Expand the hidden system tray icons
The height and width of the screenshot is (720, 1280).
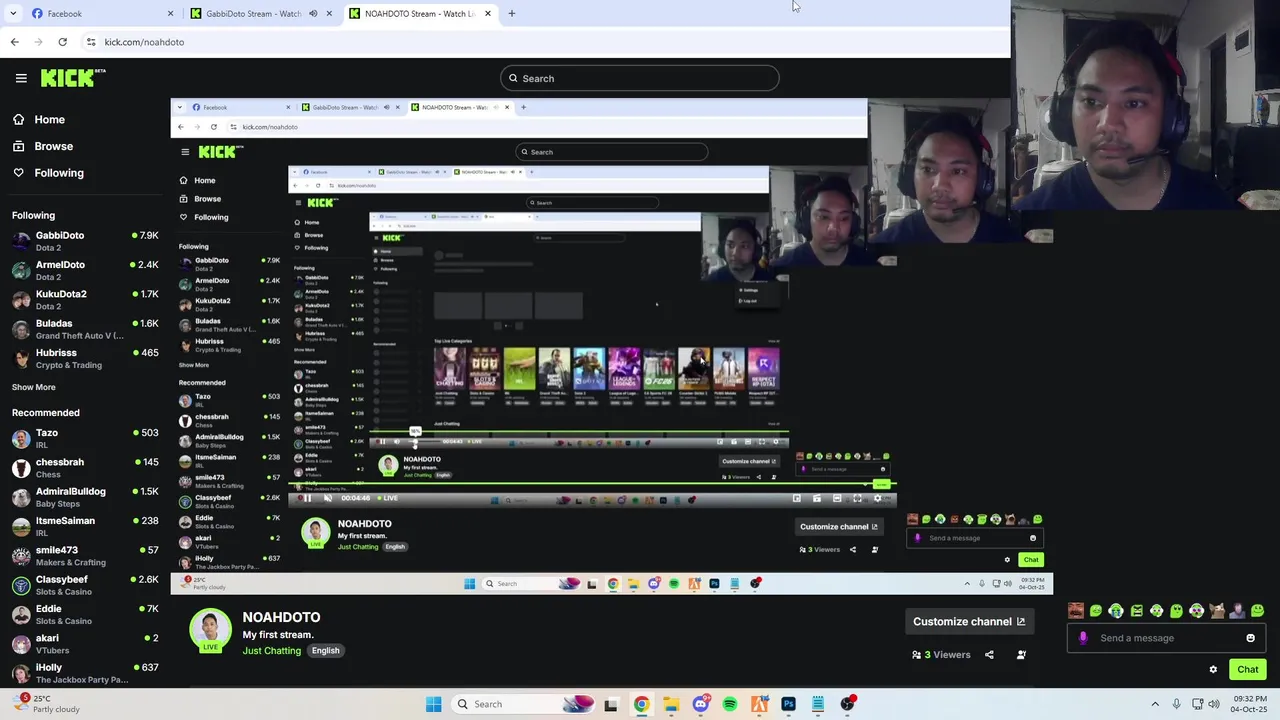click(x=1155, y=704)
